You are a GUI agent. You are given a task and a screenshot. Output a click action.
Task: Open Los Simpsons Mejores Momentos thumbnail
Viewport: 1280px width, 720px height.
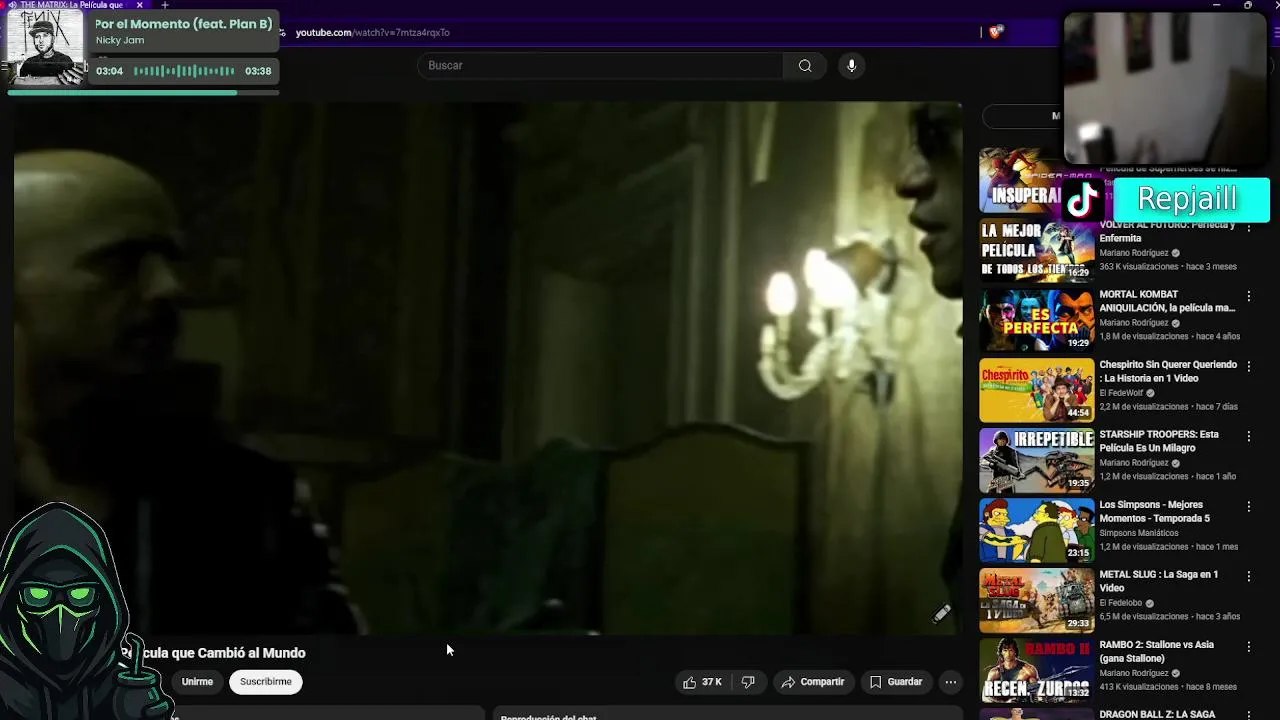[1037, 531]
